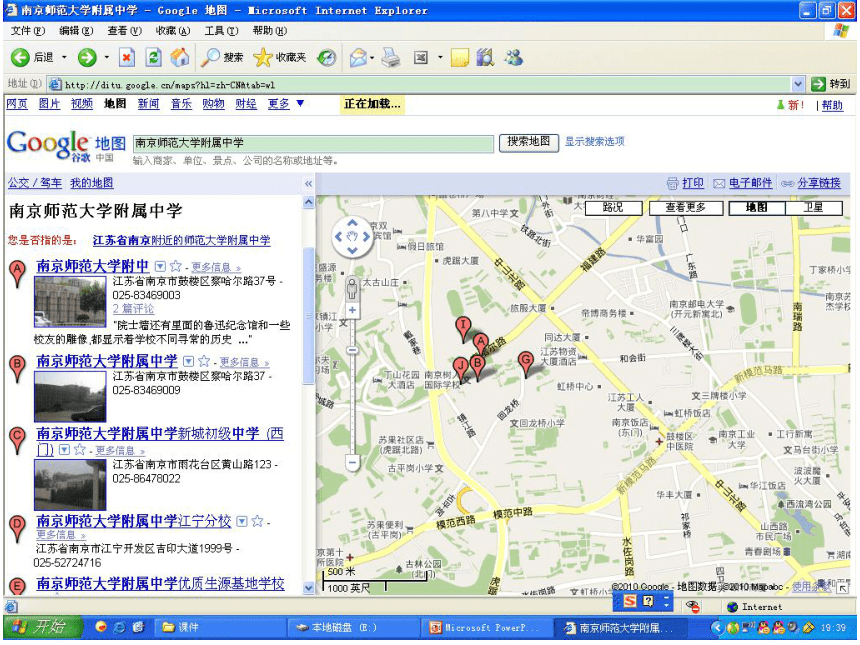Open the IE Search (搜索) toolbar button
Image resolution: width=860 pixels, height=645 pixels.
pos(222,57)
